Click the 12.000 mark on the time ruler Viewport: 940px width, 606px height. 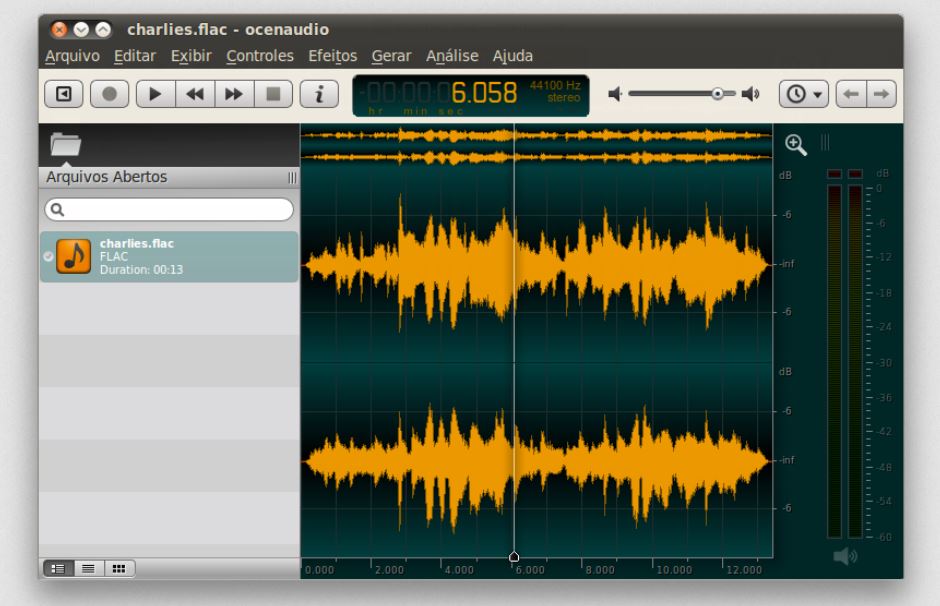click(x=744, y=569)
